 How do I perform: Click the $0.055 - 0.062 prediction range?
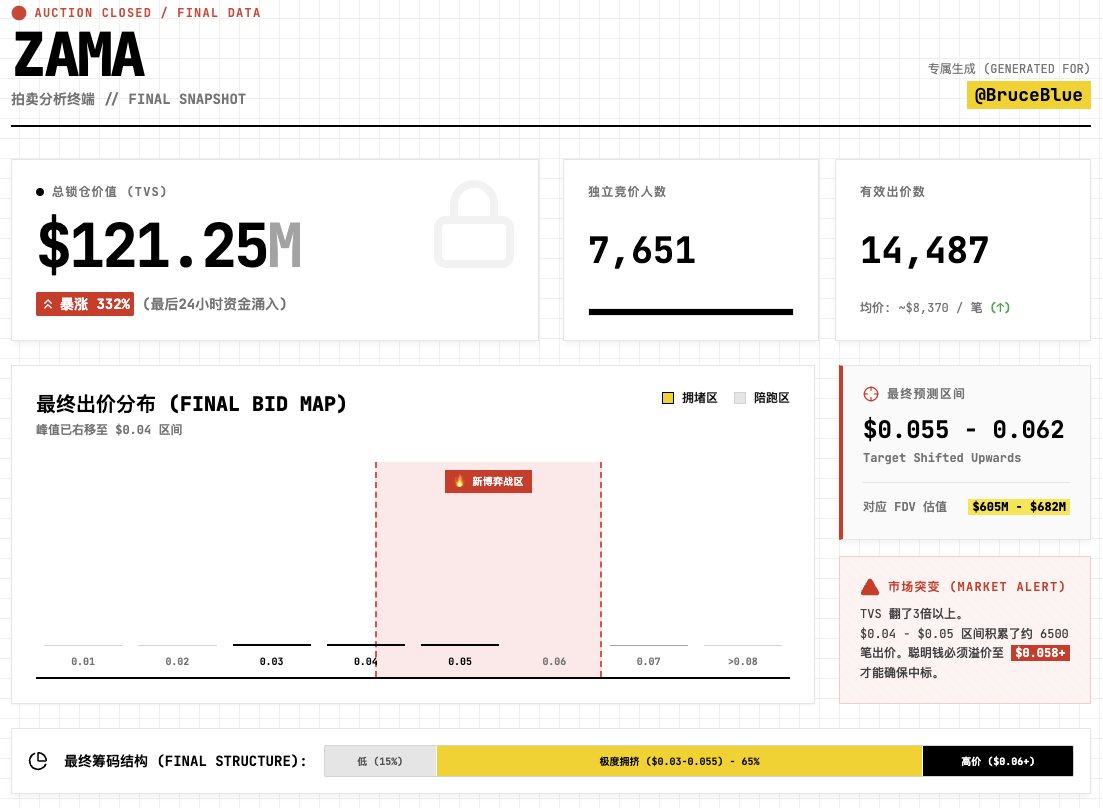click(964, 429)
